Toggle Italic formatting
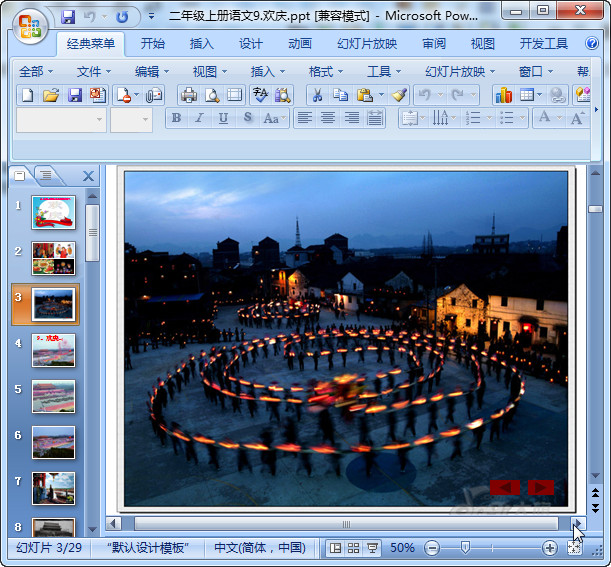Image resolution: width=611 pixels, height=567 pixels. pos(199,118)
